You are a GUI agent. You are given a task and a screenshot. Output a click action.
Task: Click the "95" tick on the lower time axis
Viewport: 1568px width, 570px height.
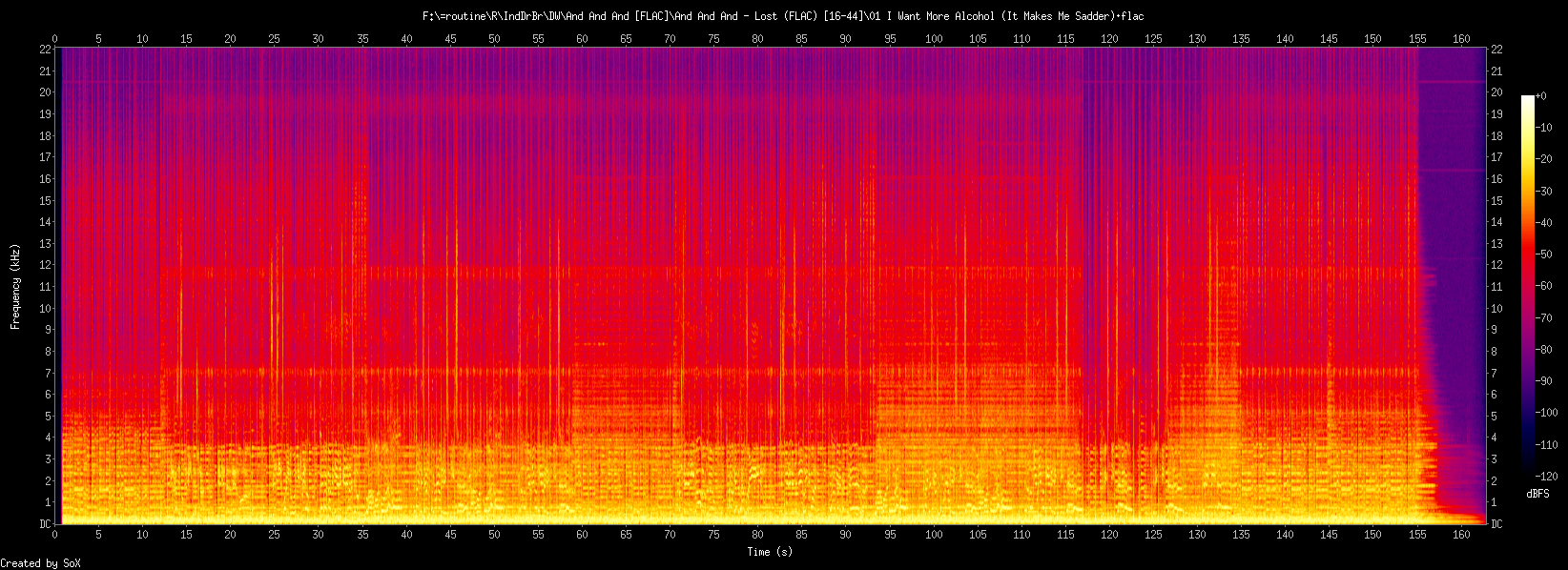click(890, 535)
